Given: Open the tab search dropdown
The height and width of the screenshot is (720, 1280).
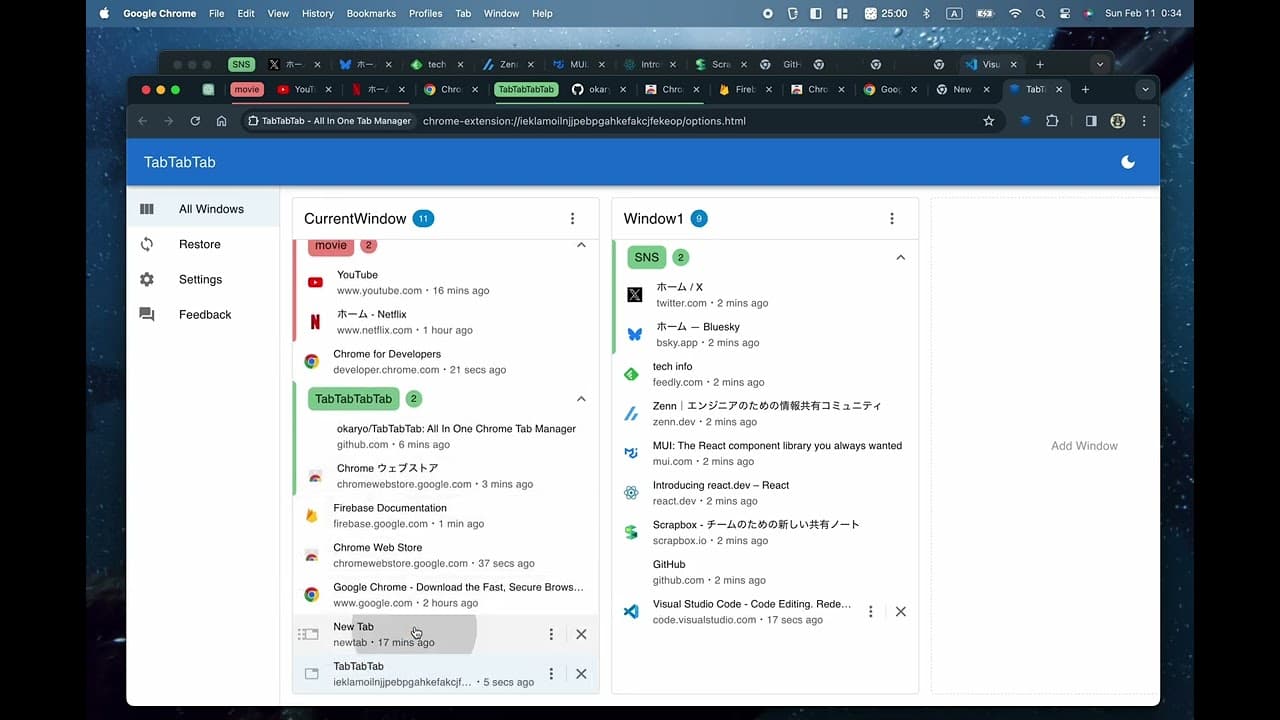Looking at the screenshot, I should [1146, 89].
